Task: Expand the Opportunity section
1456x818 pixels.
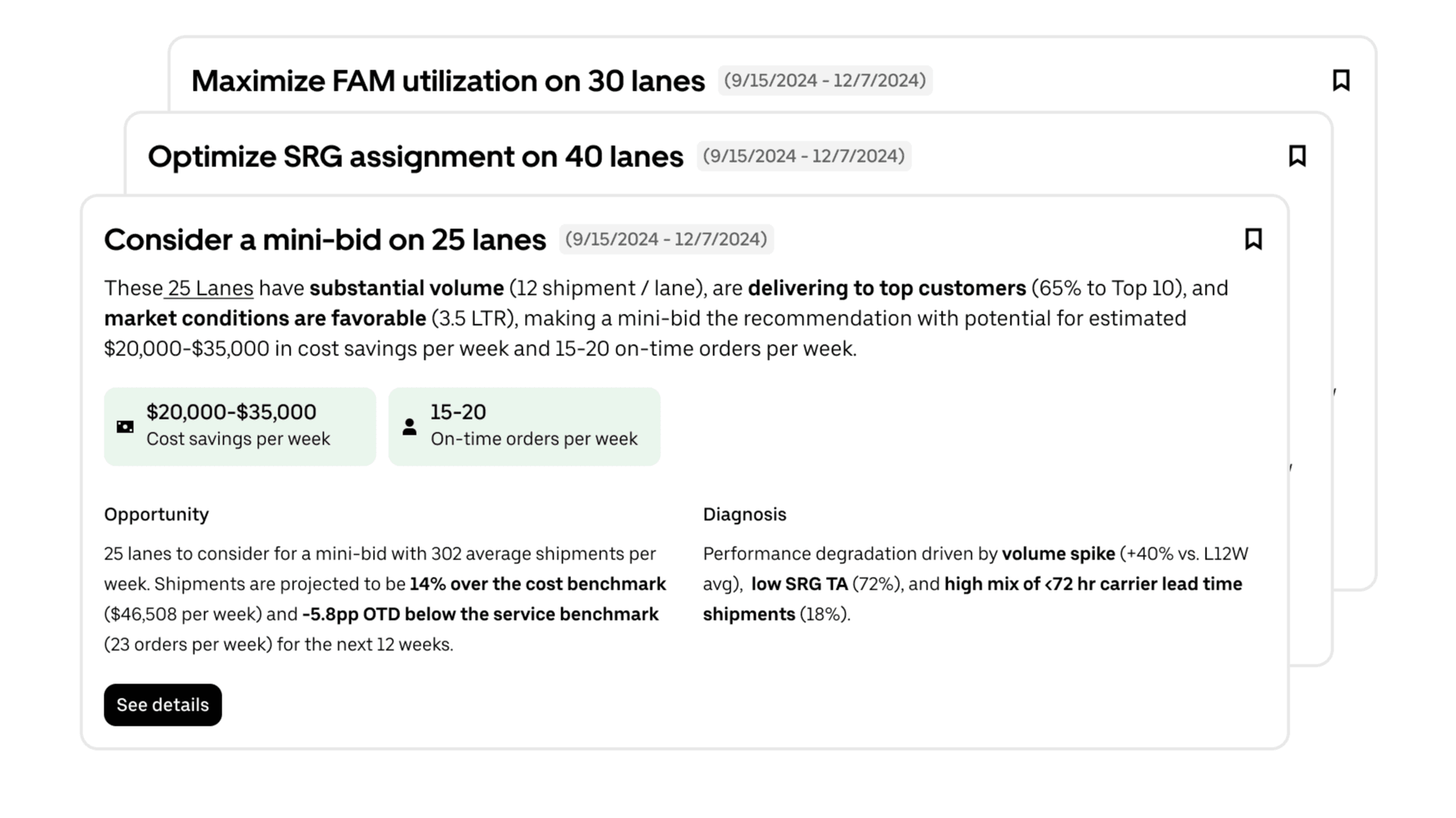Action: pyautogui.click(x=156, y=514)
